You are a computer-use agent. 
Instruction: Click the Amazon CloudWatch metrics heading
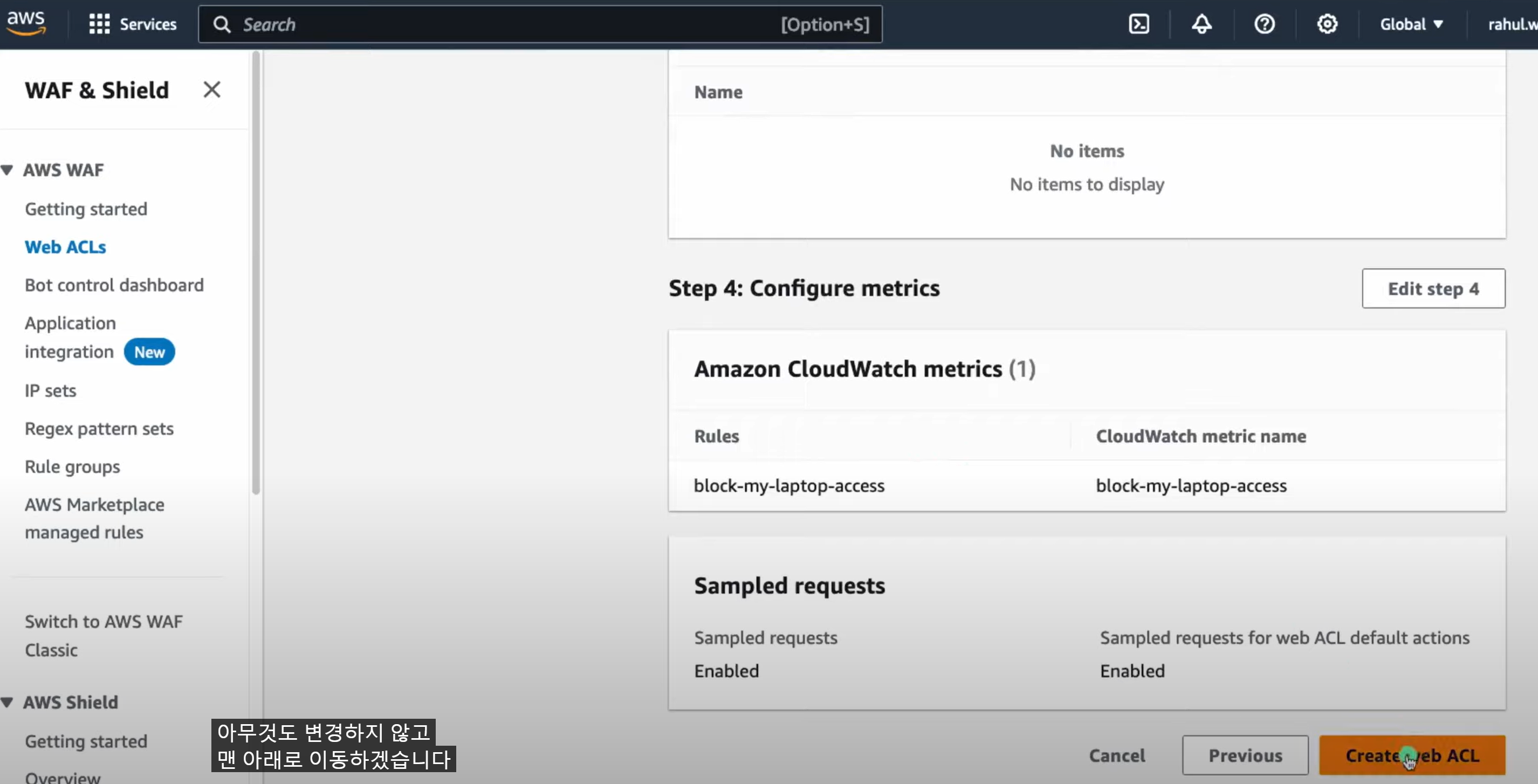pyautogui.click(x=864, y=368)
